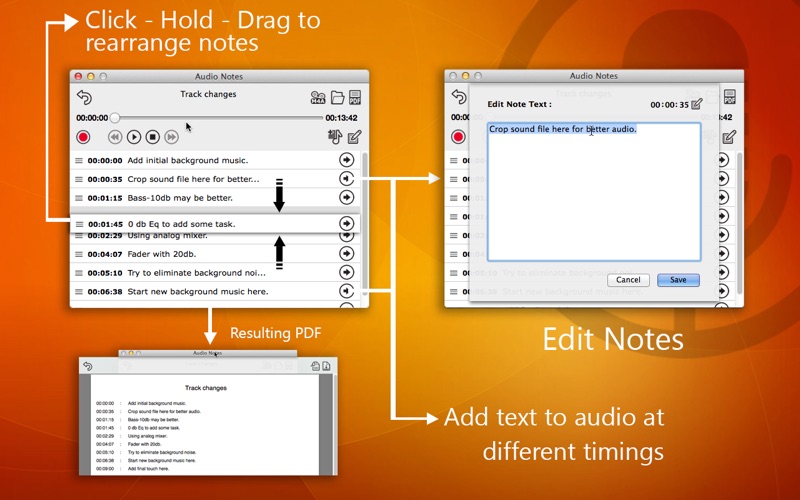Viewport: 800px width, 500px height.
Task: Click the PDF line 'Add final touch here.'
Action: click(148, 468)
